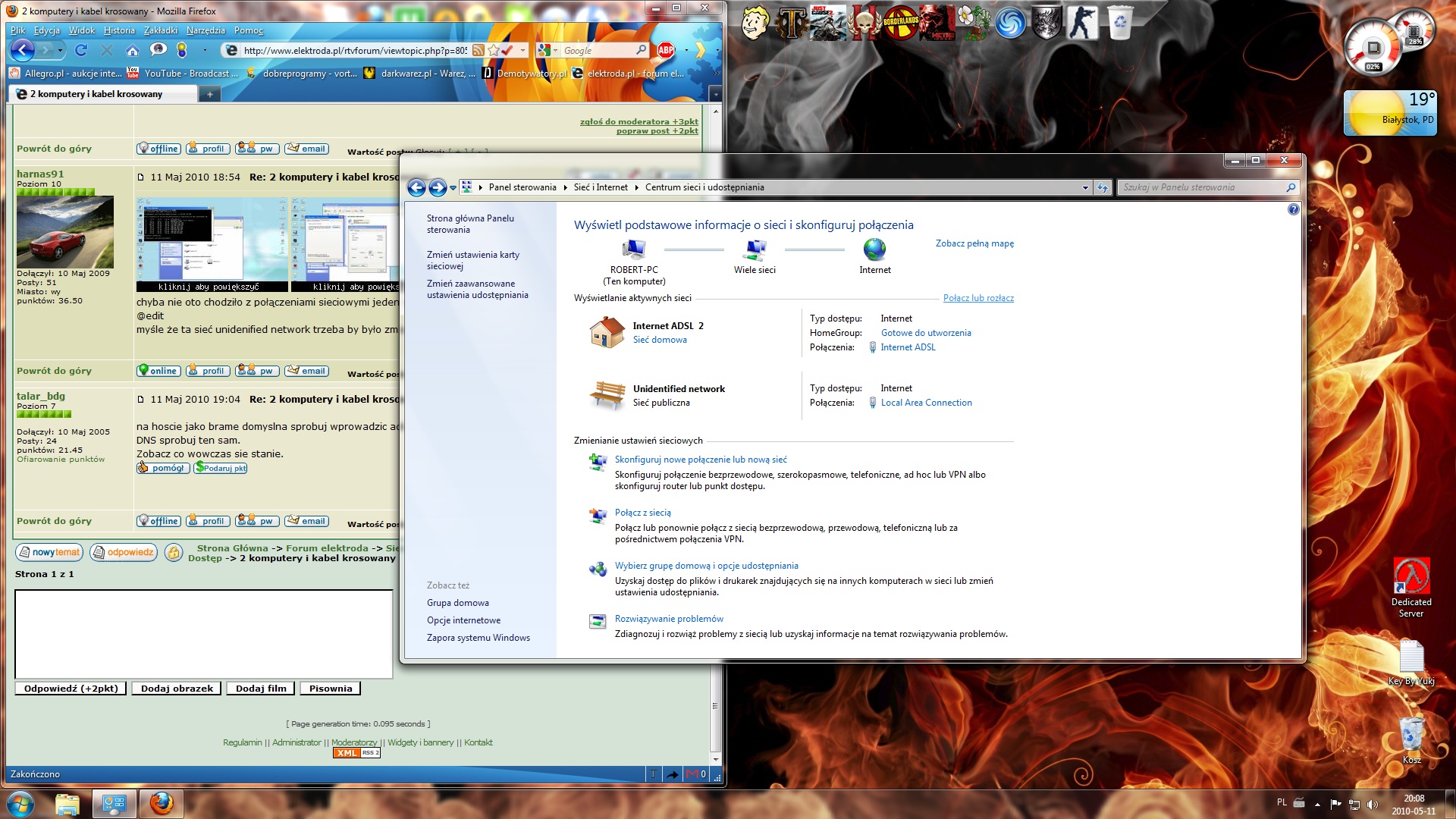Open the Local Area Connection link
Screen dimensions: 1456x819
(x=926, y=403)
